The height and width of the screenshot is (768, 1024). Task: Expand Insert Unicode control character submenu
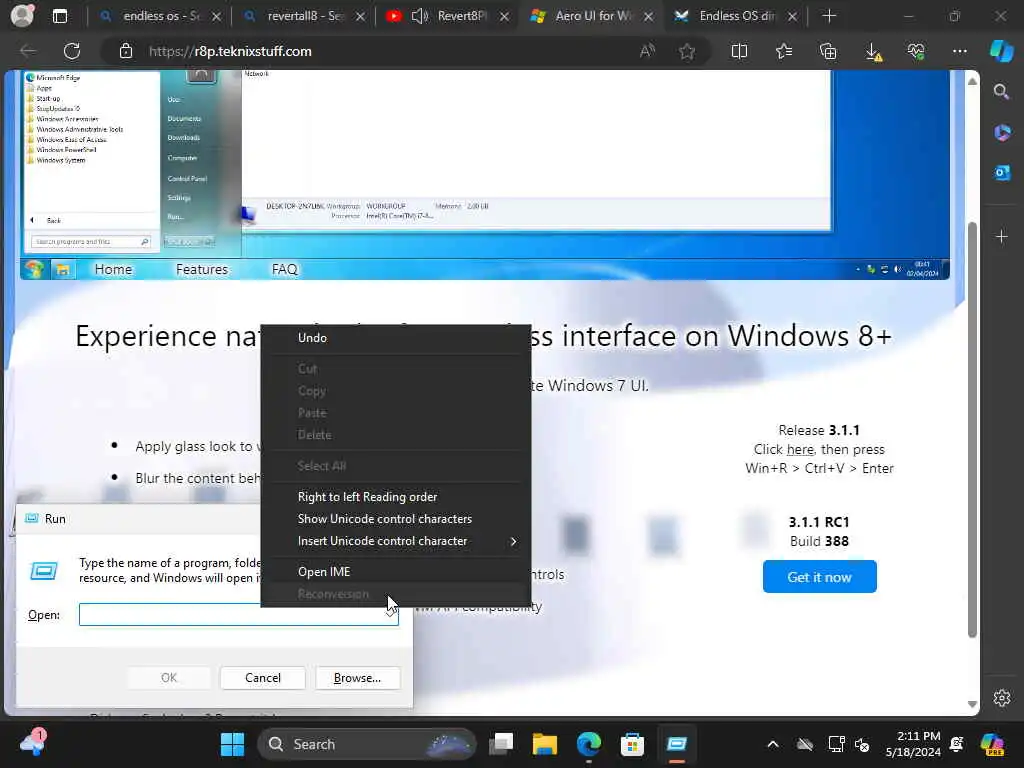pos(396,541)
